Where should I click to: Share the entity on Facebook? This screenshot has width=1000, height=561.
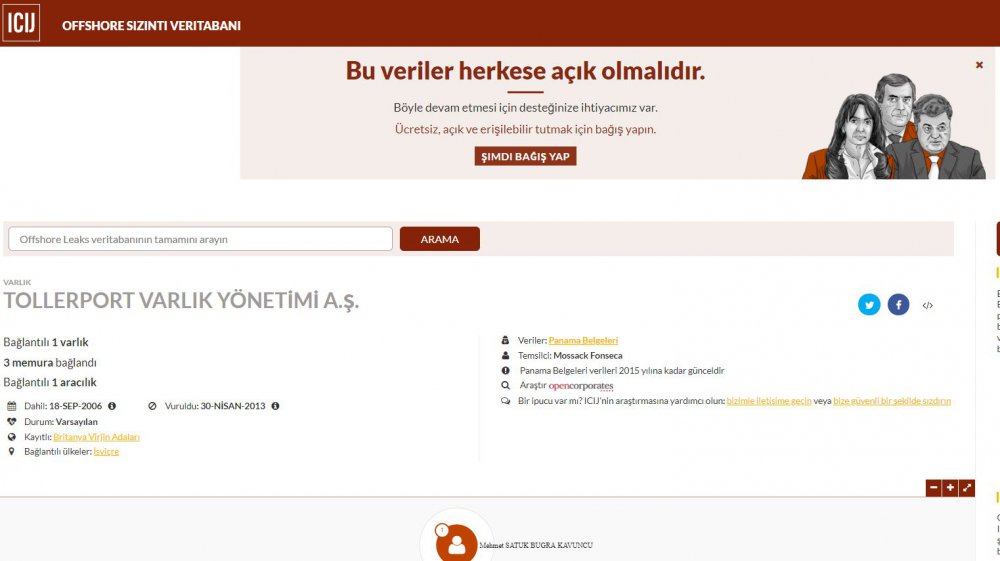[x=898, y=305]
